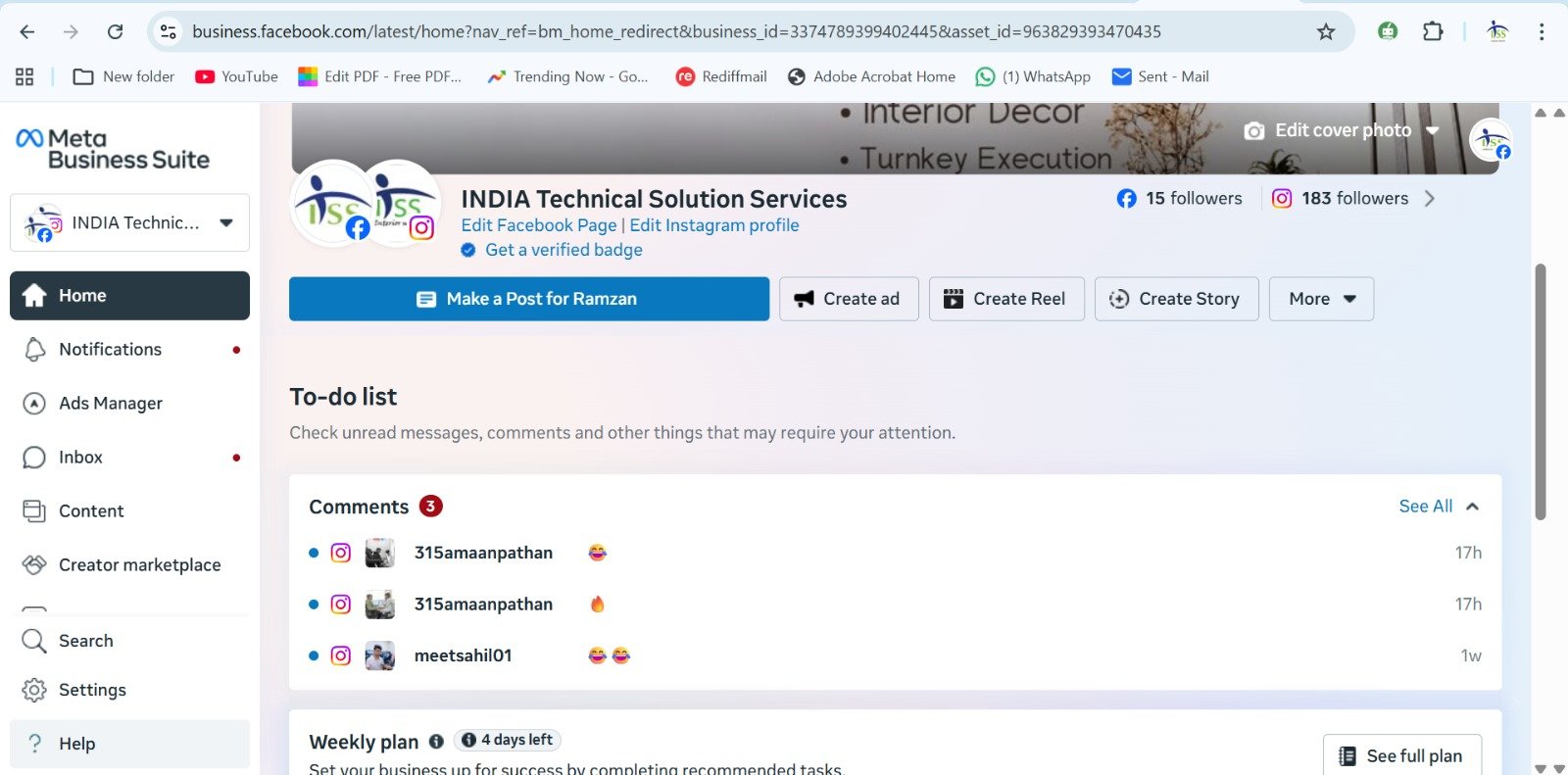This screenshot has width=1568, height=775.
Task: Open the Notifications bell in sidebar
Action: [x=34, y=350]
